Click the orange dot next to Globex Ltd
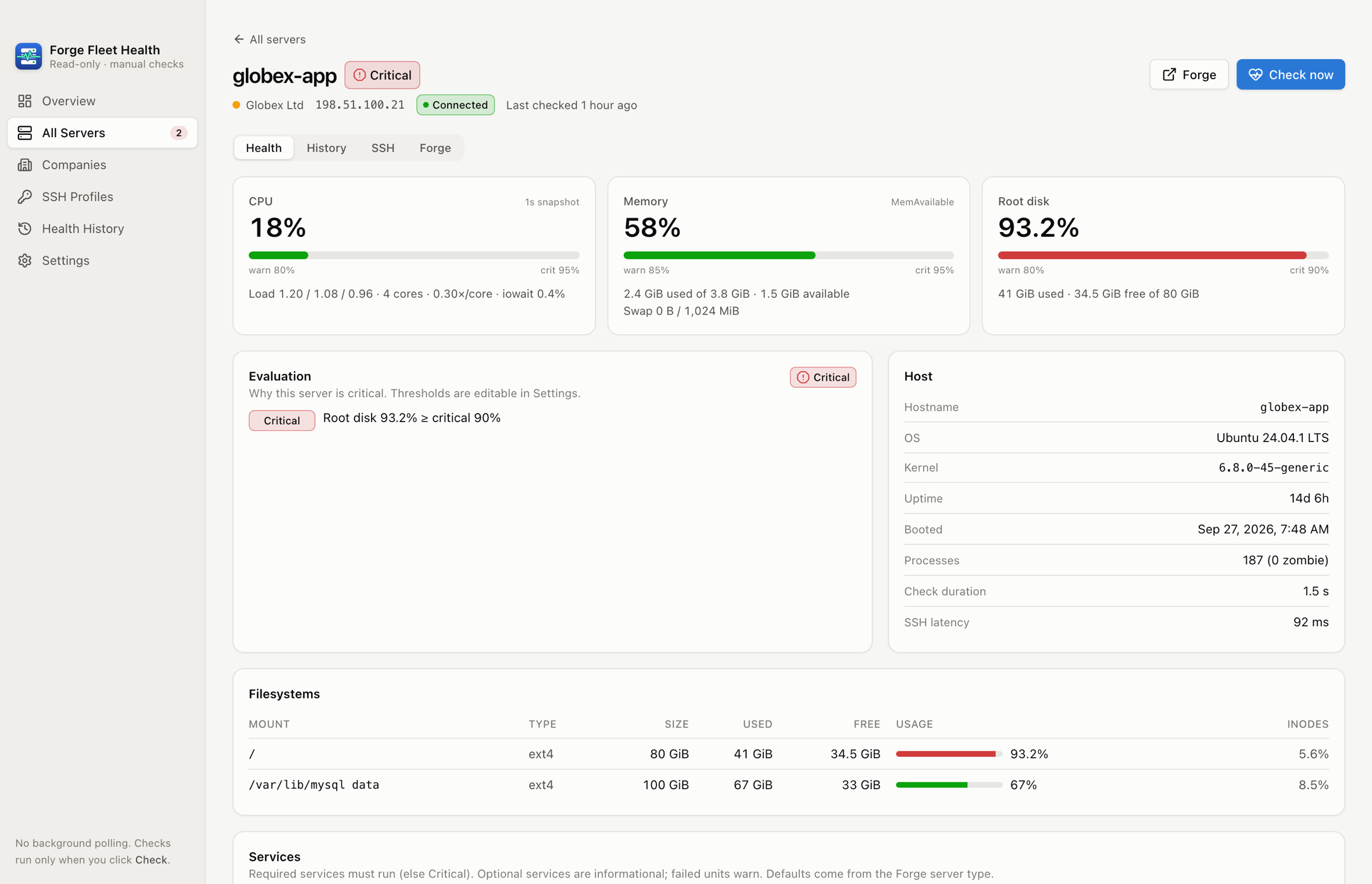1372x884 pixels. pos(237,105)
